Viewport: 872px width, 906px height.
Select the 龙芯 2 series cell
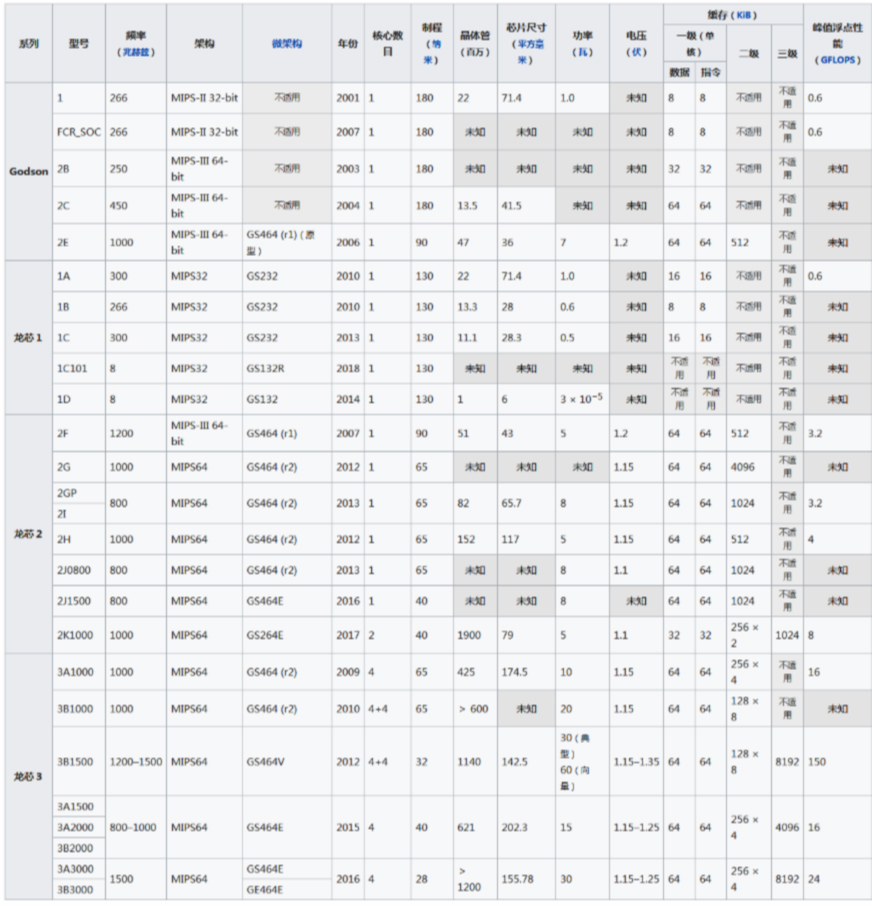28,534
